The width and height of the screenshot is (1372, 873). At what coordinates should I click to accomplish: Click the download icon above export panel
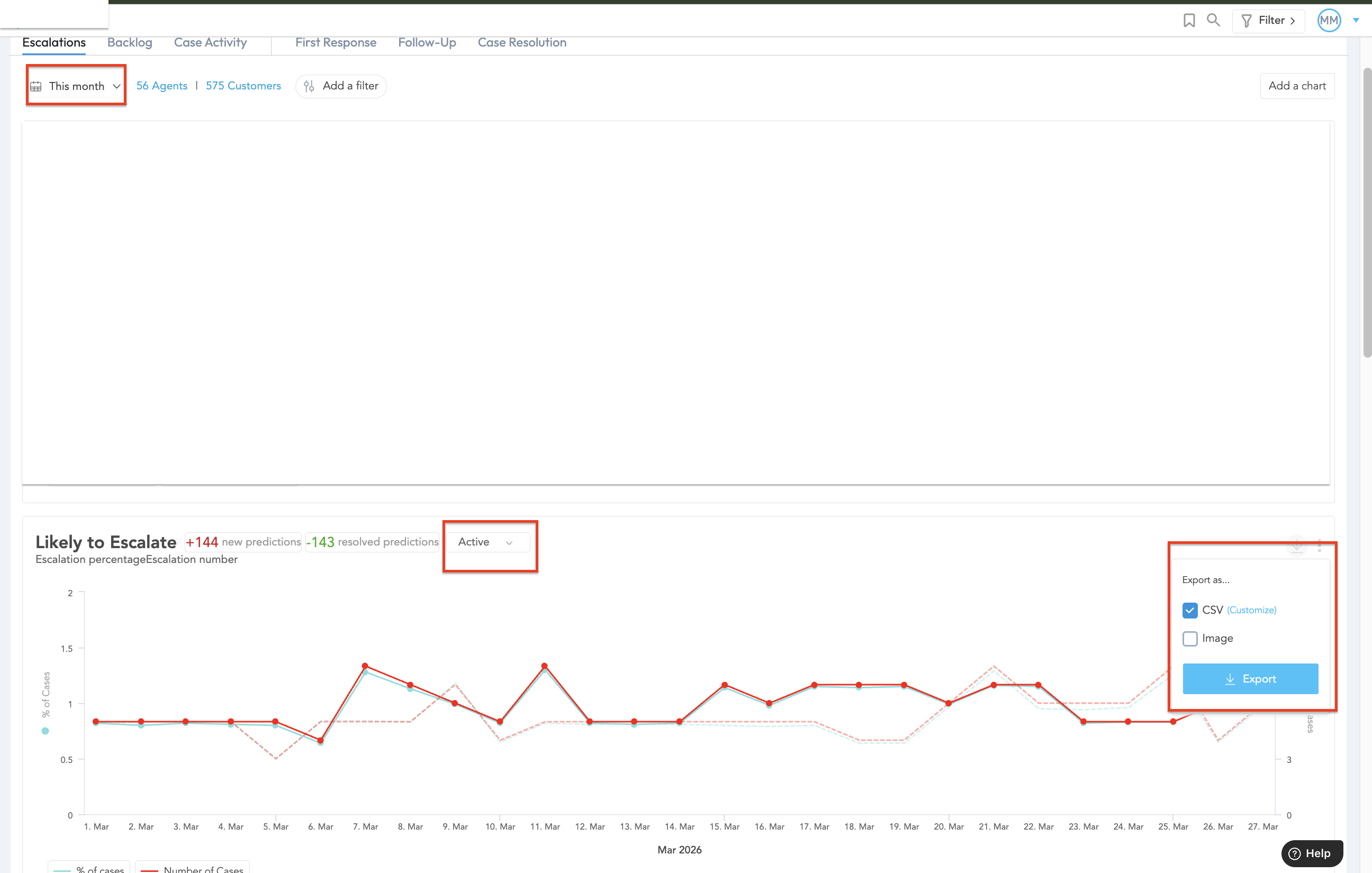coord(1297,545)
